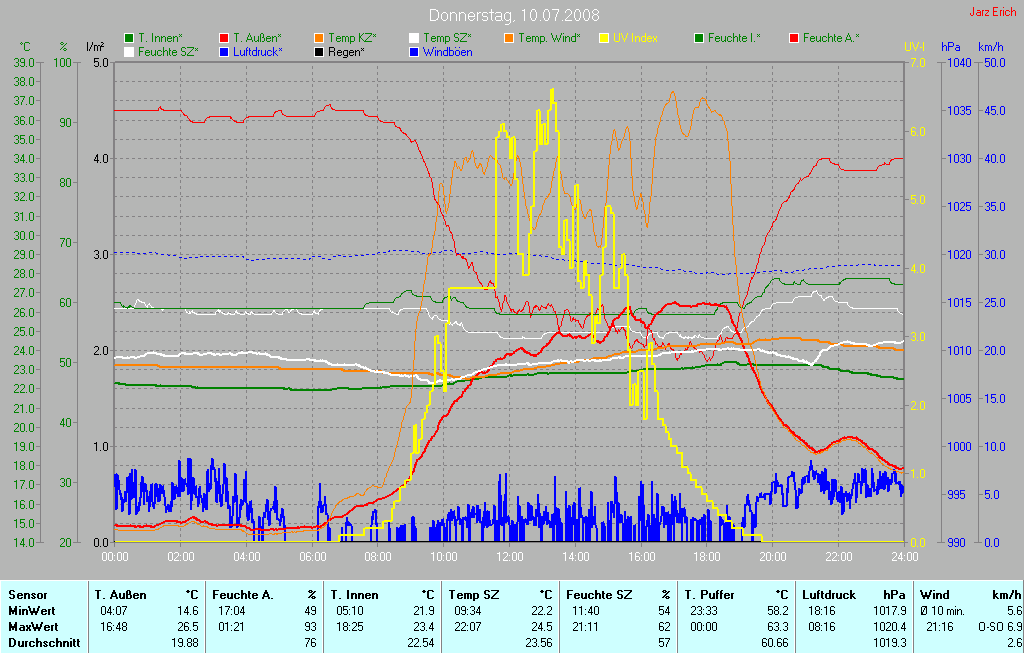Image resolution: width=1024 pixels, height=653 pixels.
Task: Click the chart title Donnerstag, 10.07.2008
Action: (x=514, y=15)
